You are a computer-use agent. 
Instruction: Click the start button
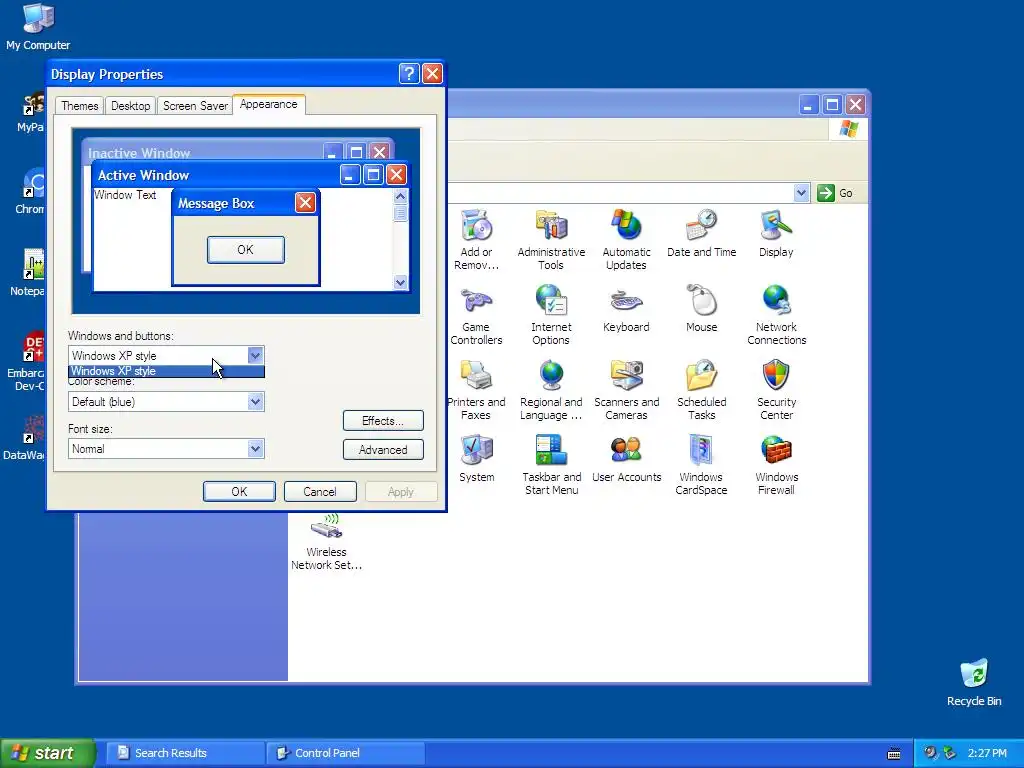tap(47, 753)
